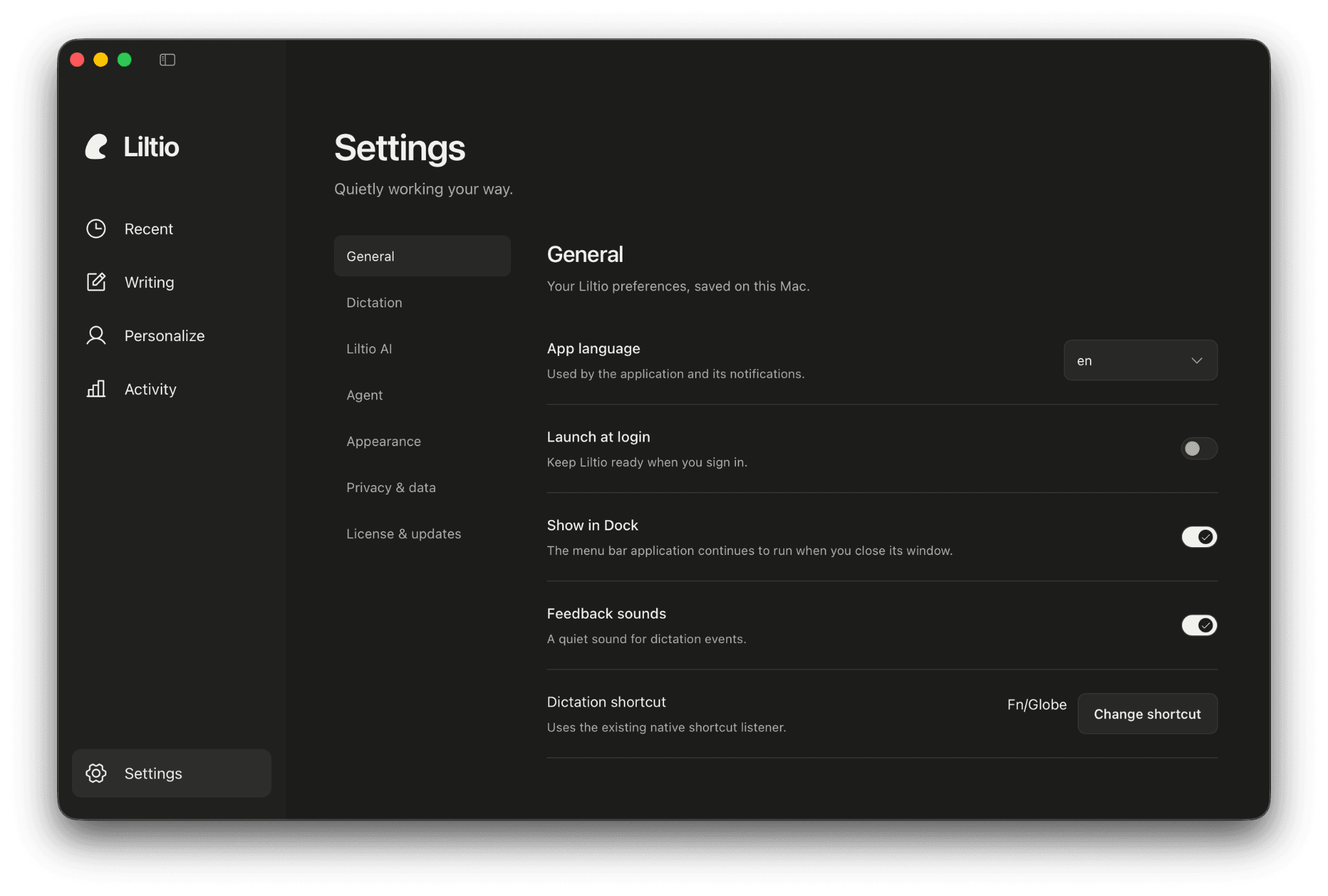1328x896 pixels.
Task: Open Personalize in the sidebar
Action: coord(171,335)
